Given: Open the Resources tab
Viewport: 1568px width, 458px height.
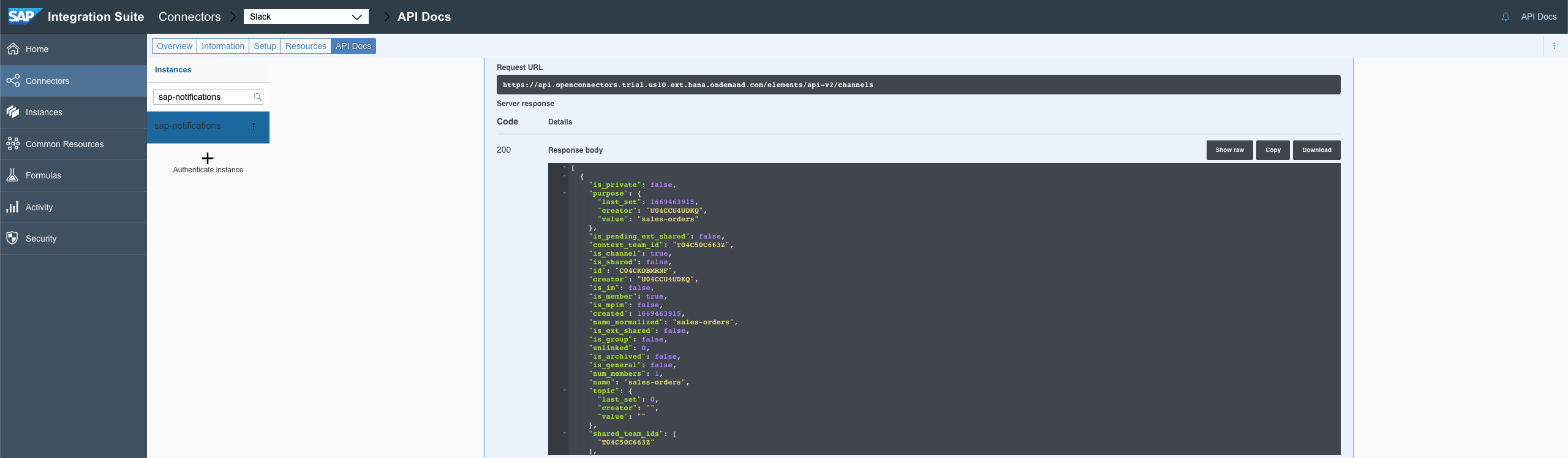Looking at the screenshot, I should pyautogui.click(x=306, y=46).
